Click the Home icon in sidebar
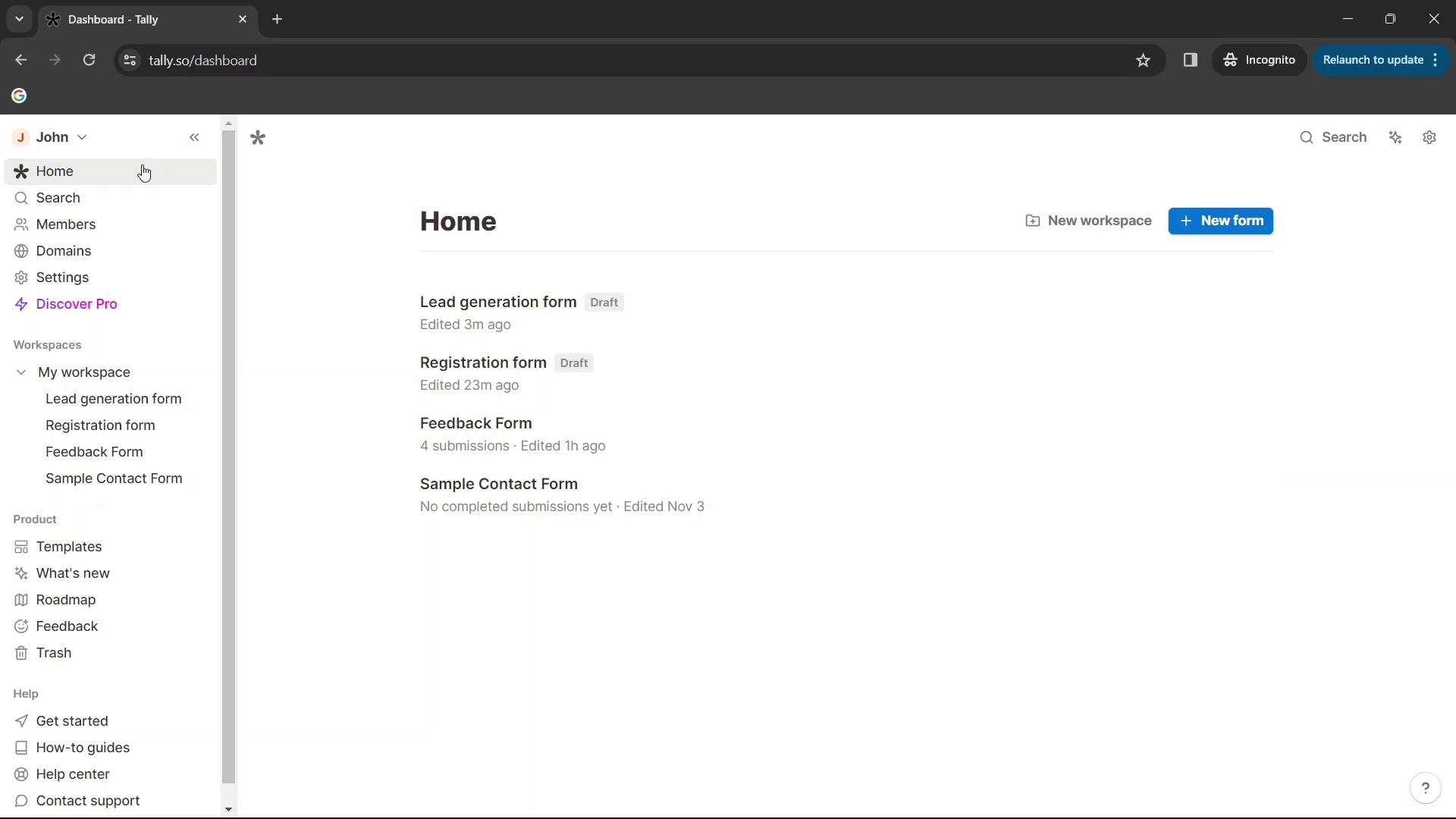Image resolution: width=1456 pixels, height=819 pixels. [22, 171]
